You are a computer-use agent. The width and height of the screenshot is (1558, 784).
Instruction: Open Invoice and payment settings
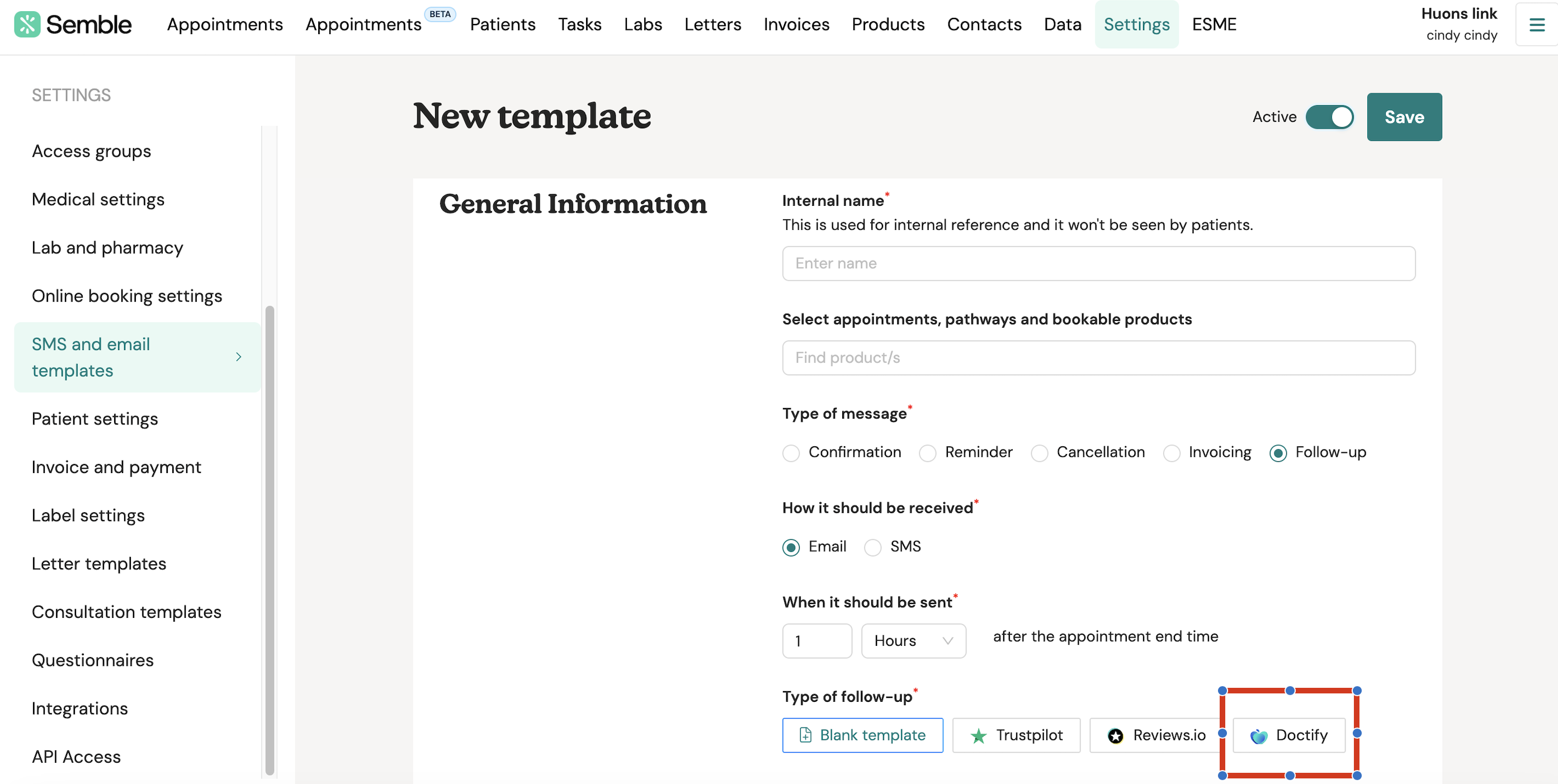point(116,467)
